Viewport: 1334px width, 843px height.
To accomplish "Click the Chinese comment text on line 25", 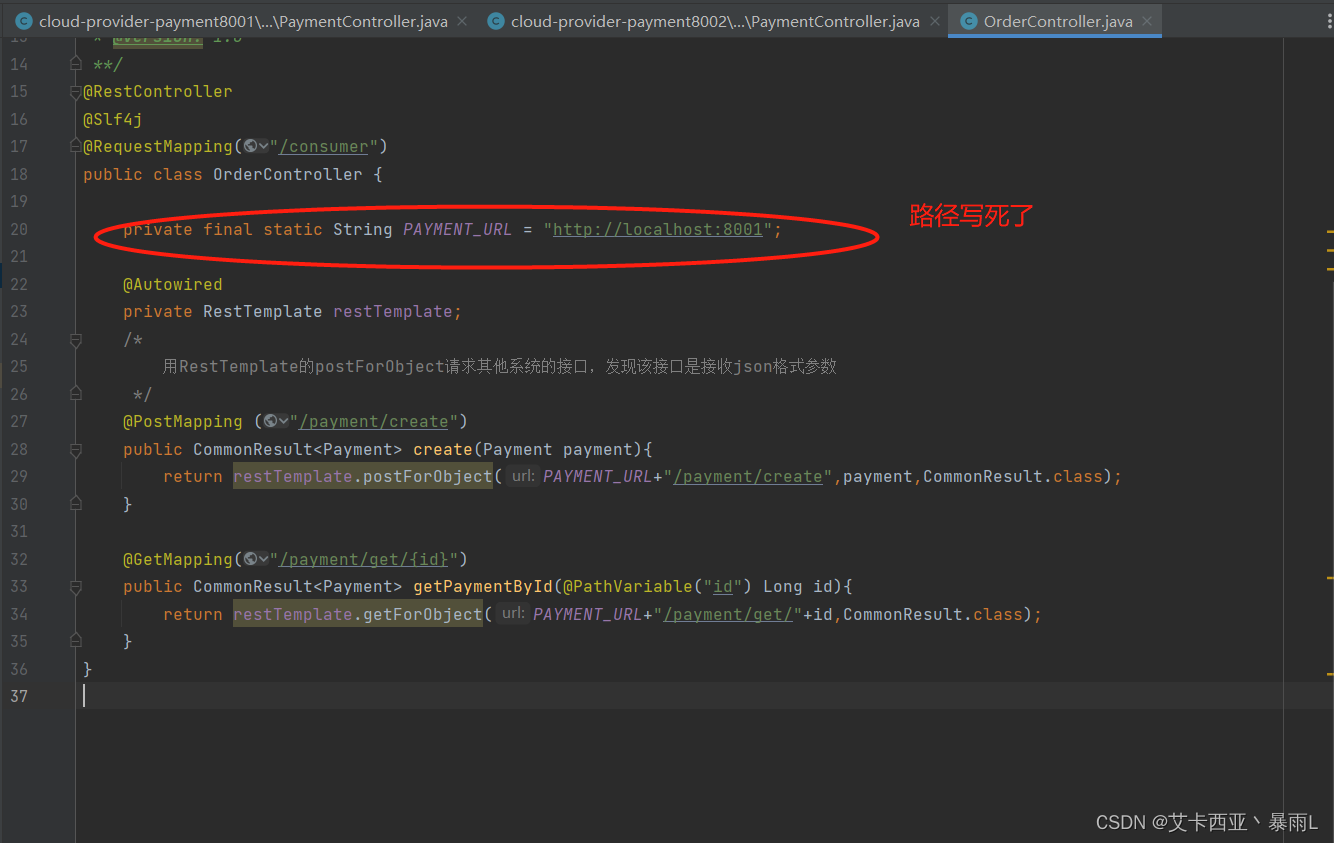I will 500,366.
